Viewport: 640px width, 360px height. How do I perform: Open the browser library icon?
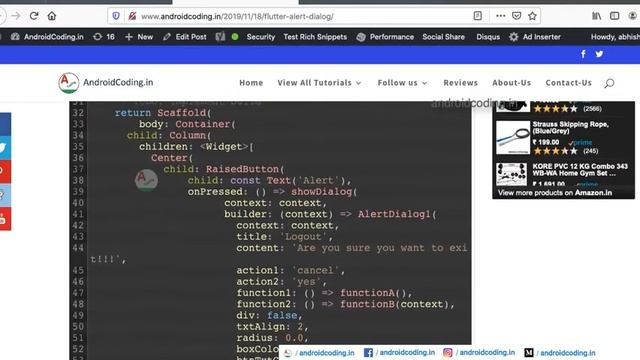pyautogui.click(x=596, y=16)
